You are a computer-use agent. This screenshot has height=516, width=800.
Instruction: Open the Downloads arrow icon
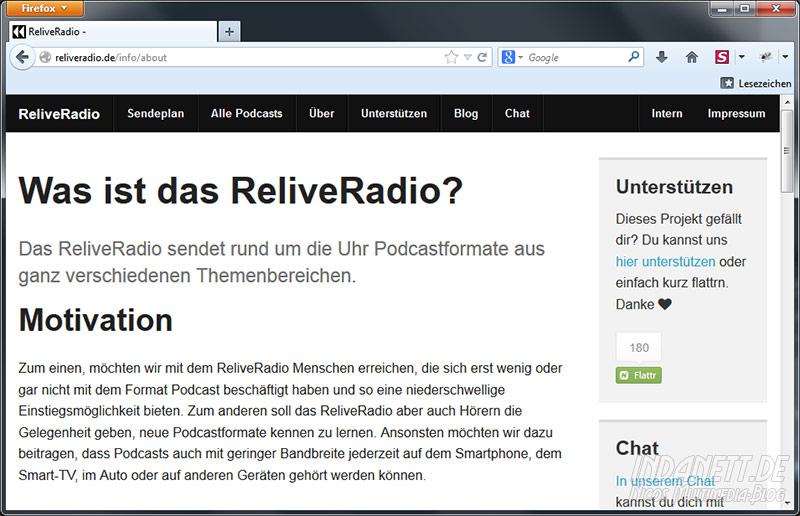click(x=662, y=57)
